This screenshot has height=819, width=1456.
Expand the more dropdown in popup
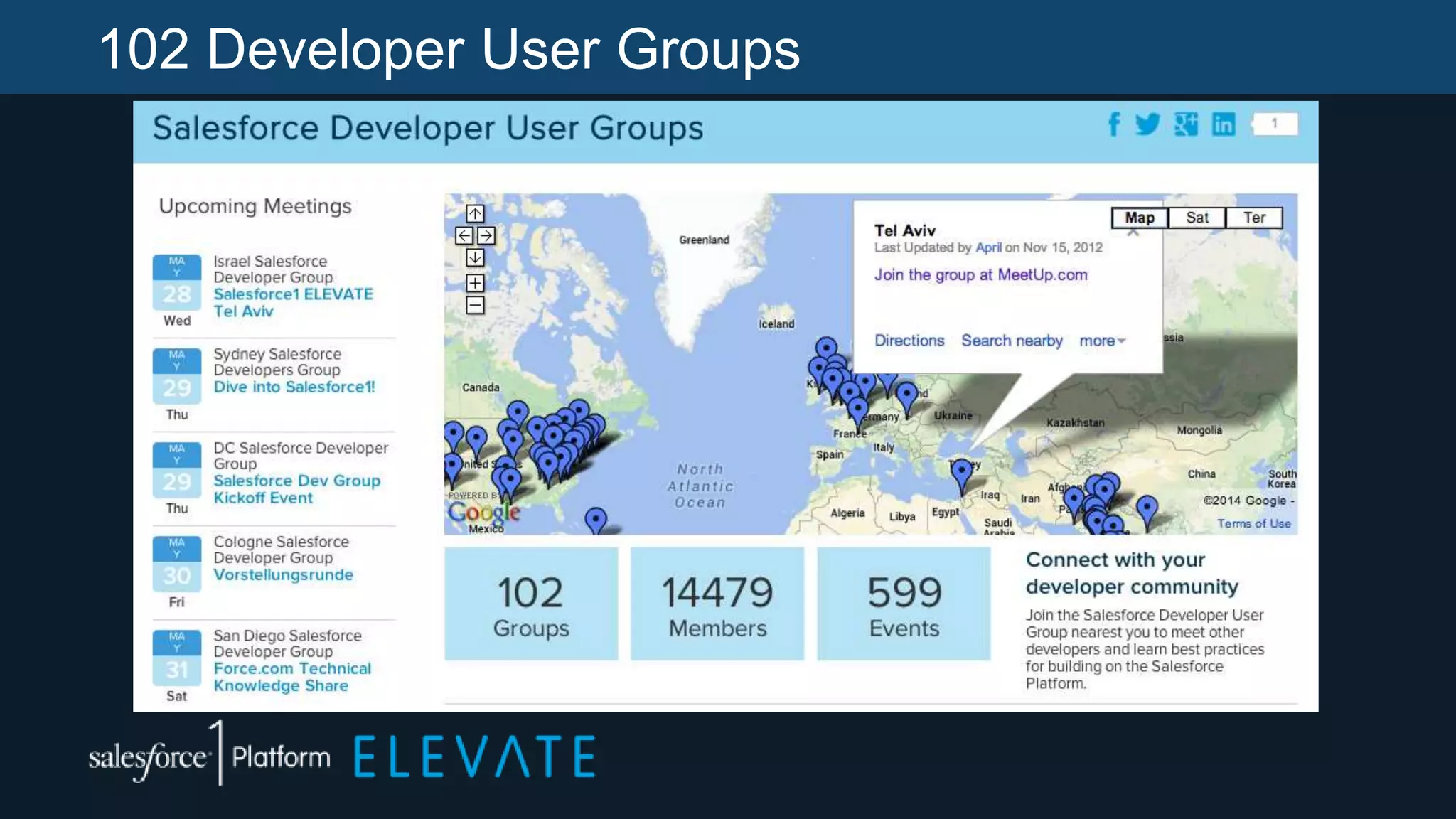(1102, 341)
